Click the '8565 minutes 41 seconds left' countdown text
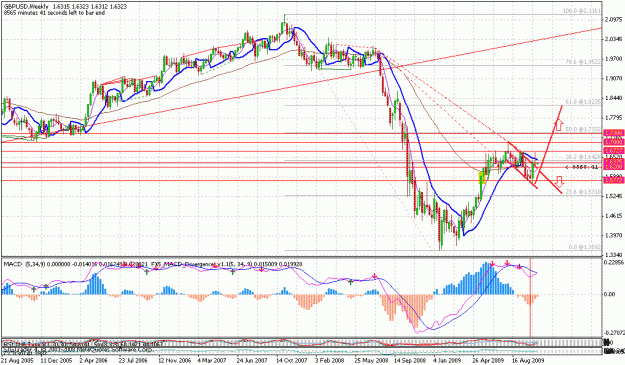The image size is (625, 365). click(x=54, y=13)
